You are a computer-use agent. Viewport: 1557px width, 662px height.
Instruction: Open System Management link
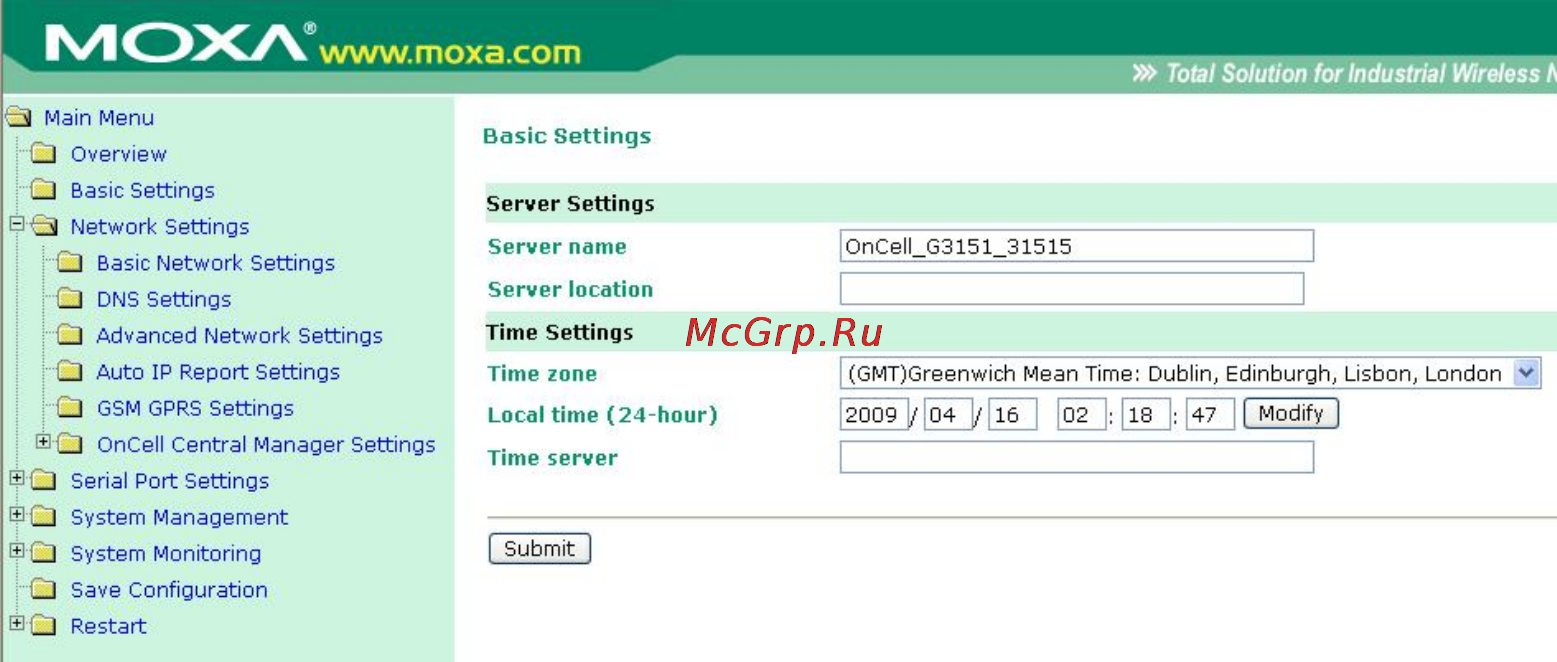point(179,517)
